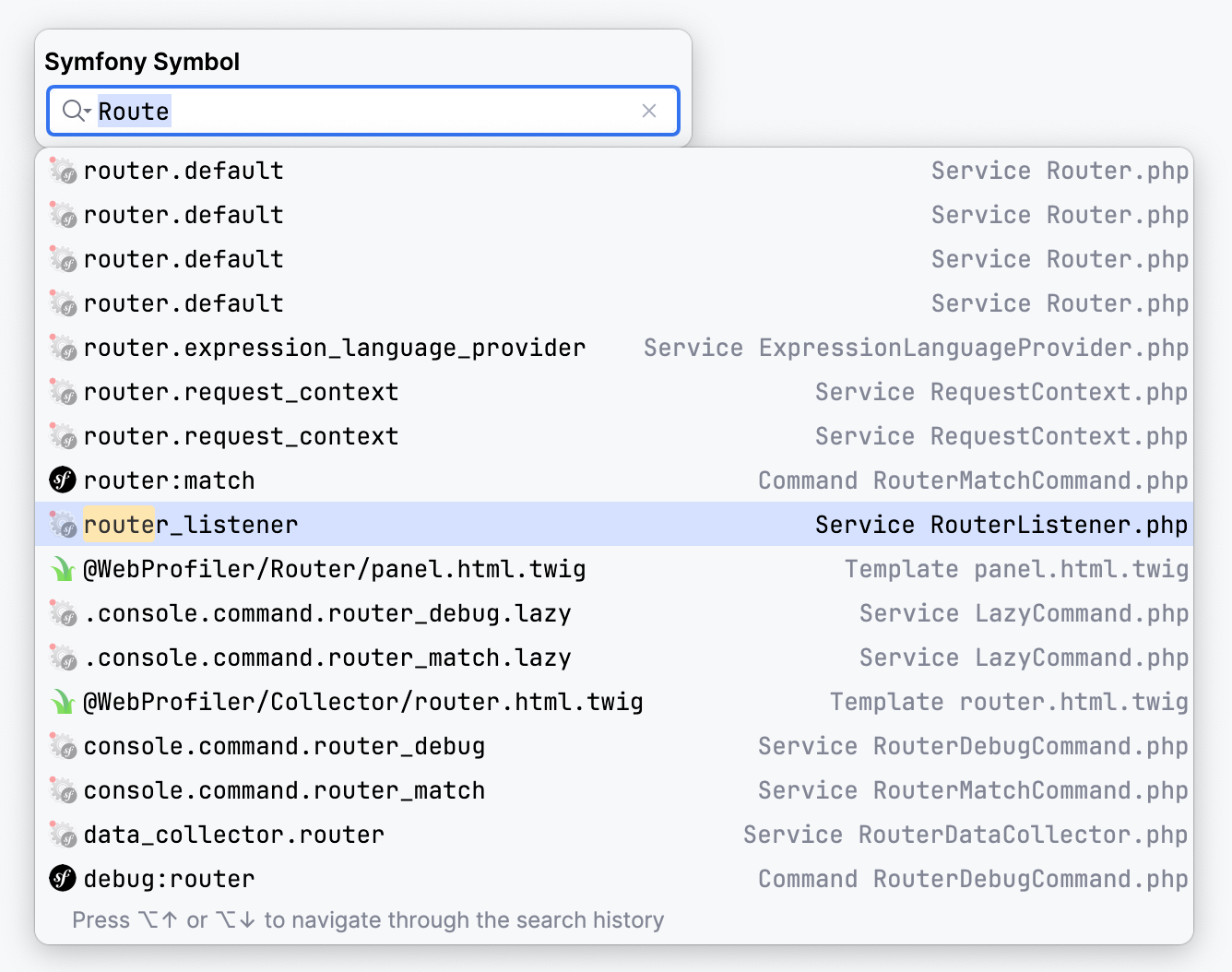
Task: Click the gear icon beside router_listener
Action: pyautogui.click(x=61, y=524)
